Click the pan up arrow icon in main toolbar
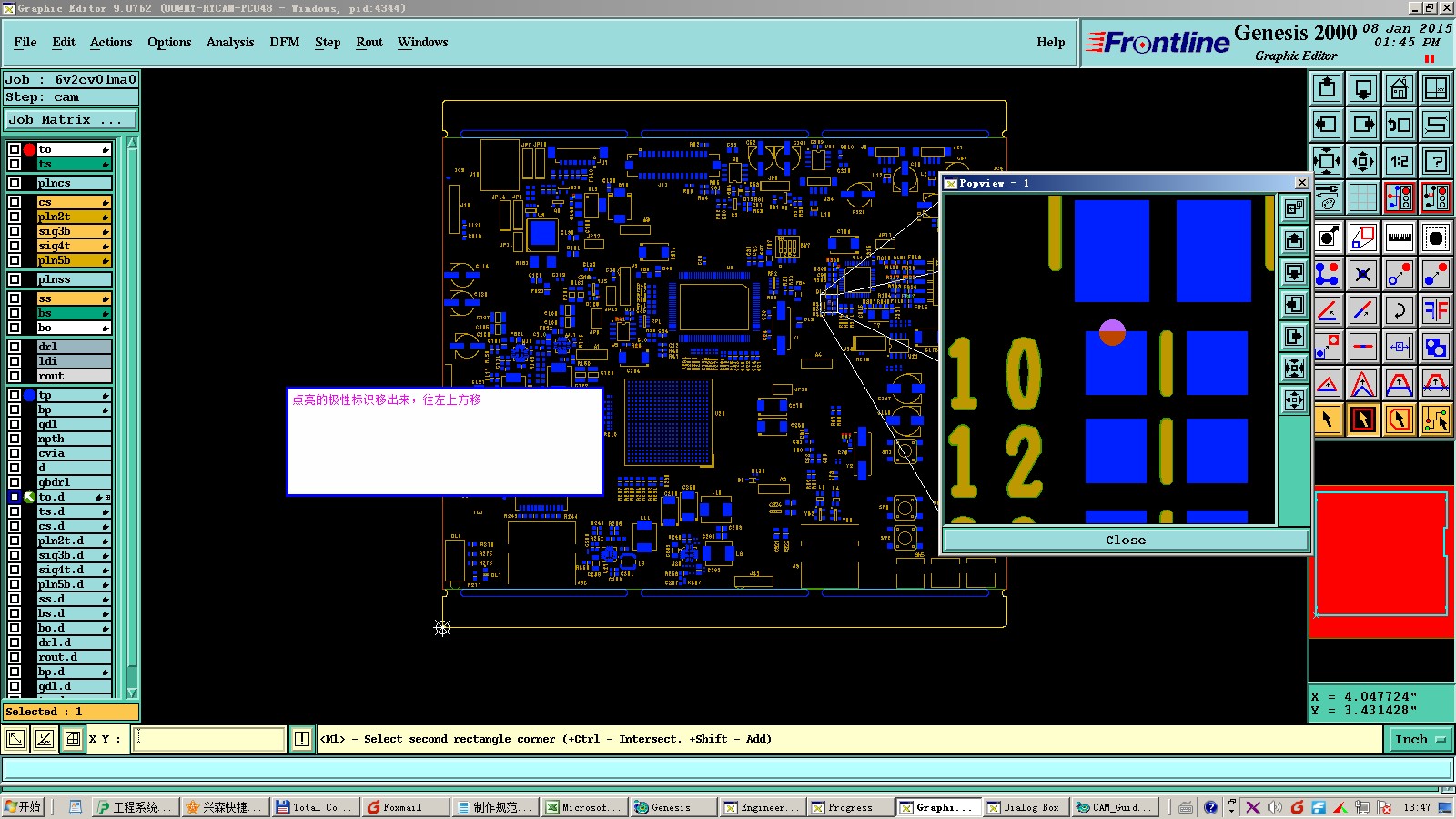Screen dimensions: 1456x819 point(1327,88)
